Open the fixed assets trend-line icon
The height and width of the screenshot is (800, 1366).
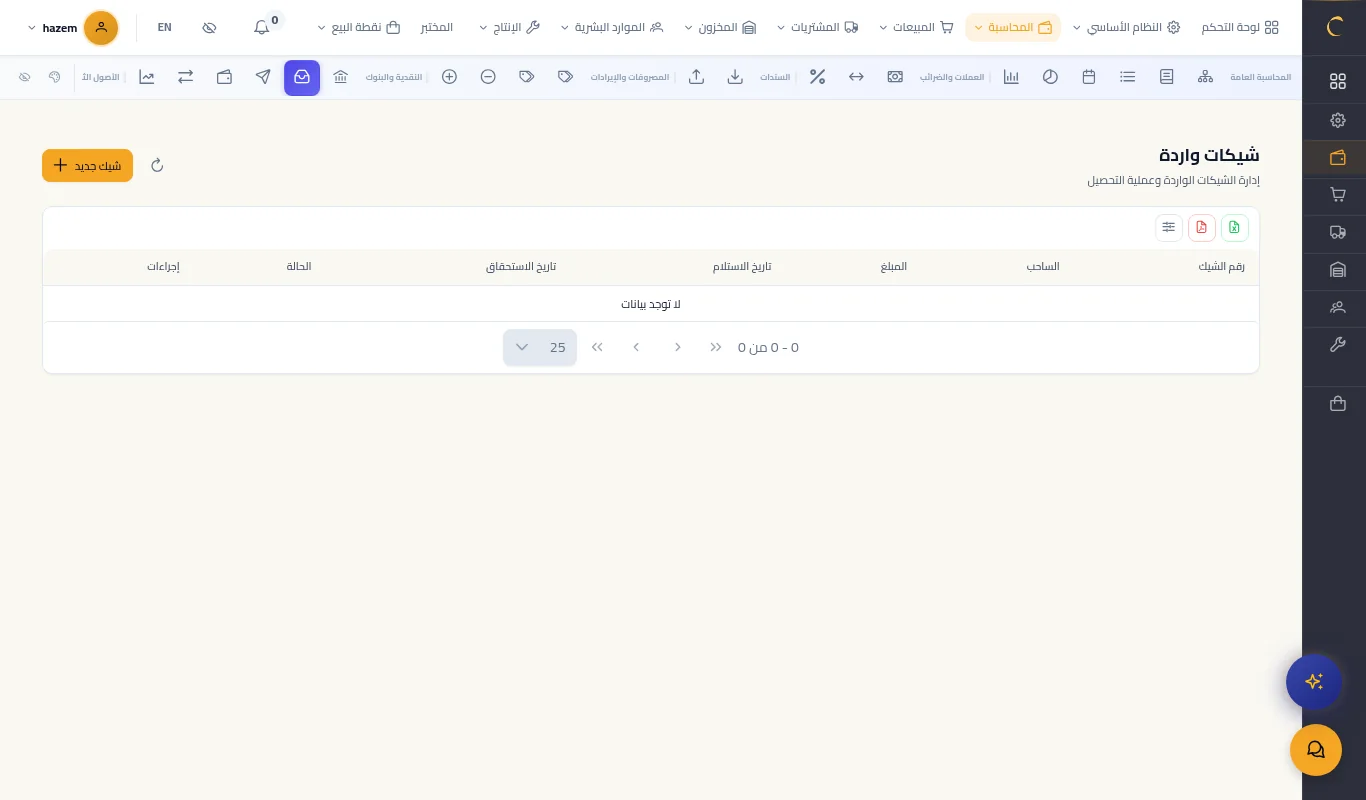[x=147, y=77]
